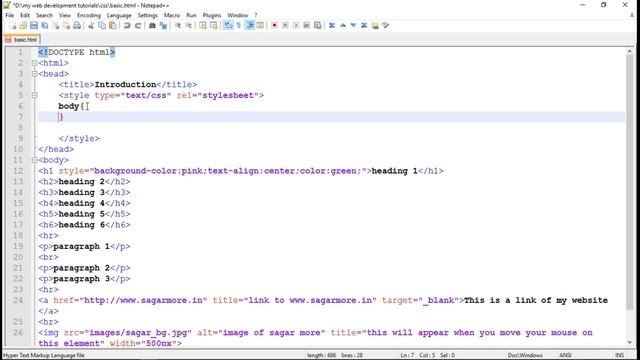
Task: Click the Print icon
Action: click(77, 26)
